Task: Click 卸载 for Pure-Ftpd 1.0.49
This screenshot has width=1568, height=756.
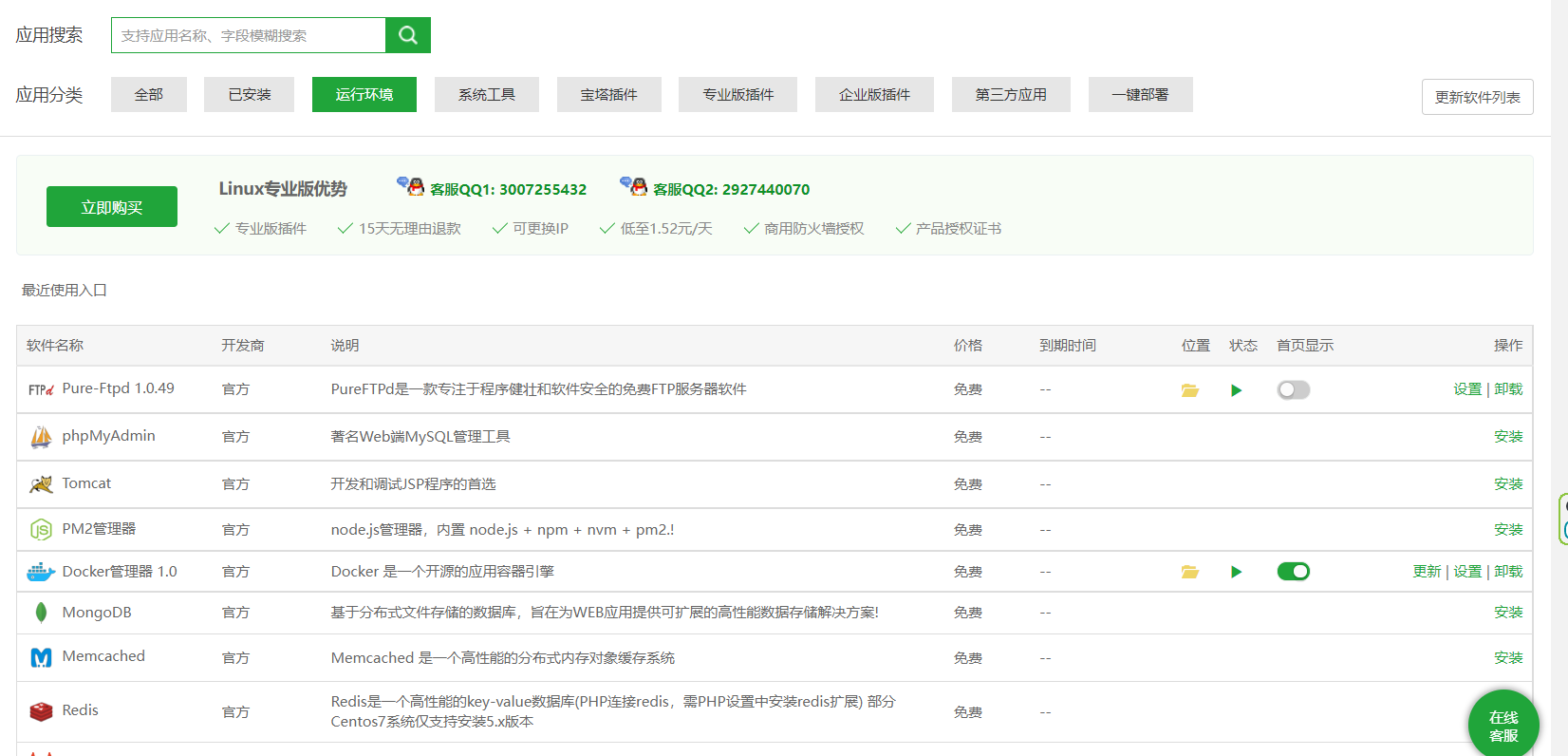Action: (1508, 388)
